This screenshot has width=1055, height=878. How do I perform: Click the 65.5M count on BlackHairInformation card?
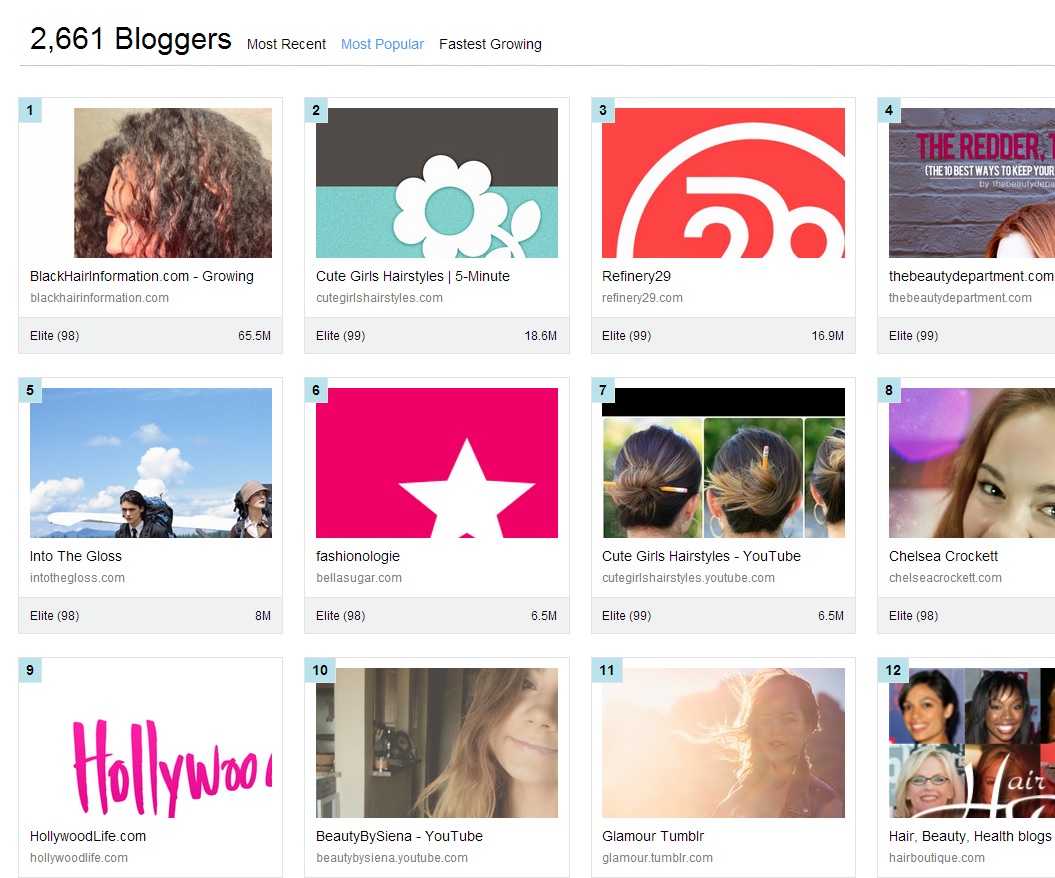tap(254, 336)
